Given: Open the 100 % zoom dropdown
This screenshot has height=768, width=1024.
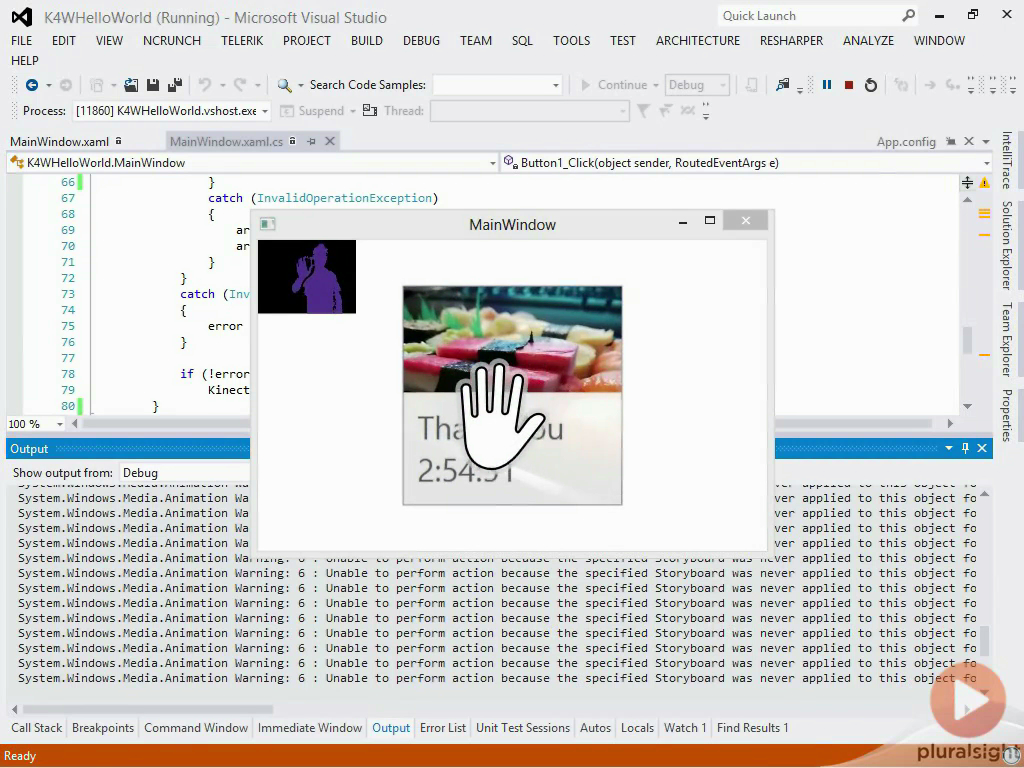Looking at the screenshot, I should click(59, 424).
